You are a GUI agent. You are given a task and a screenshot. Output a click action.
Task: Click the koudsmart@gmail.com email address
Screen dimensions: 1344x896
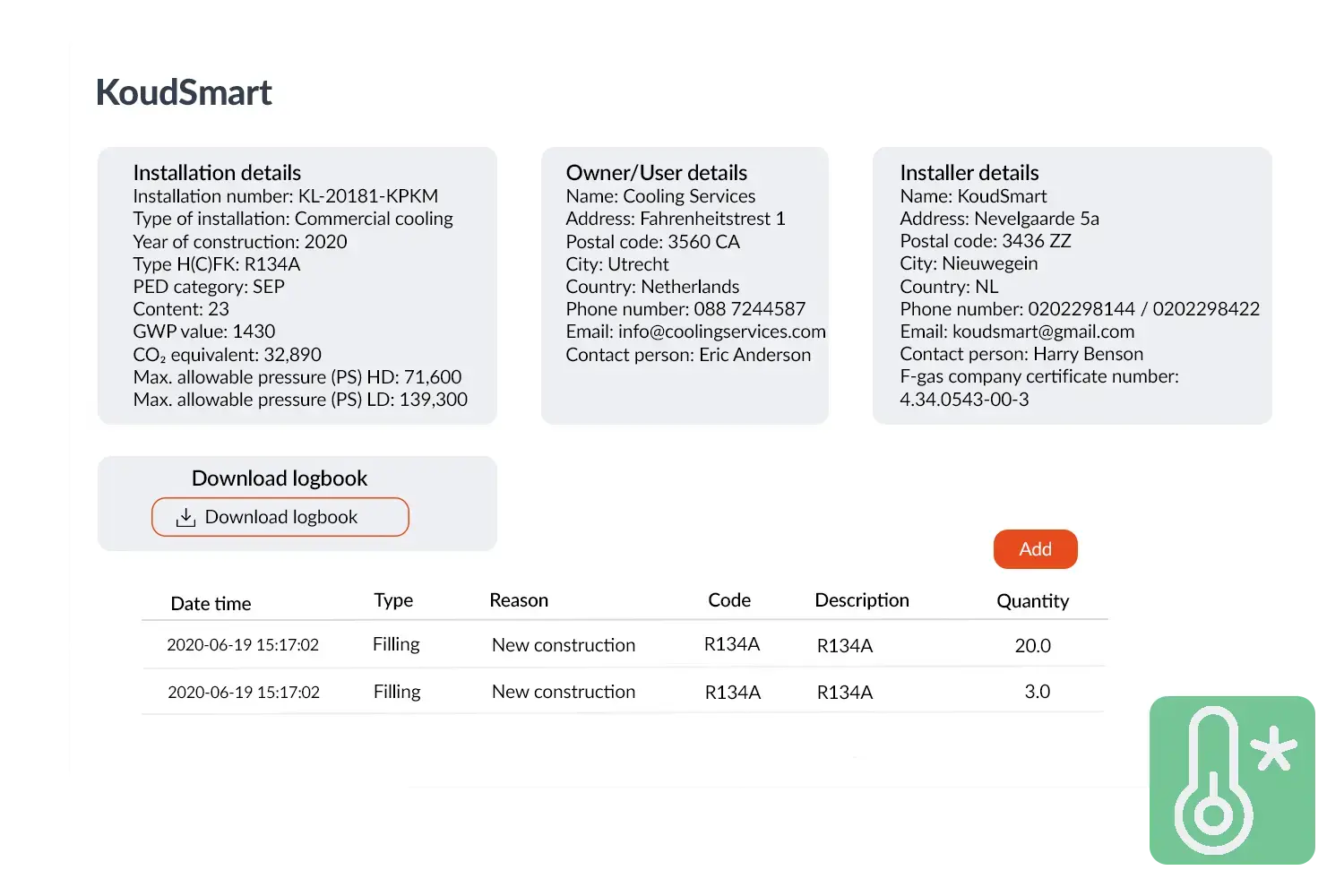click(x=1043, y=332)
